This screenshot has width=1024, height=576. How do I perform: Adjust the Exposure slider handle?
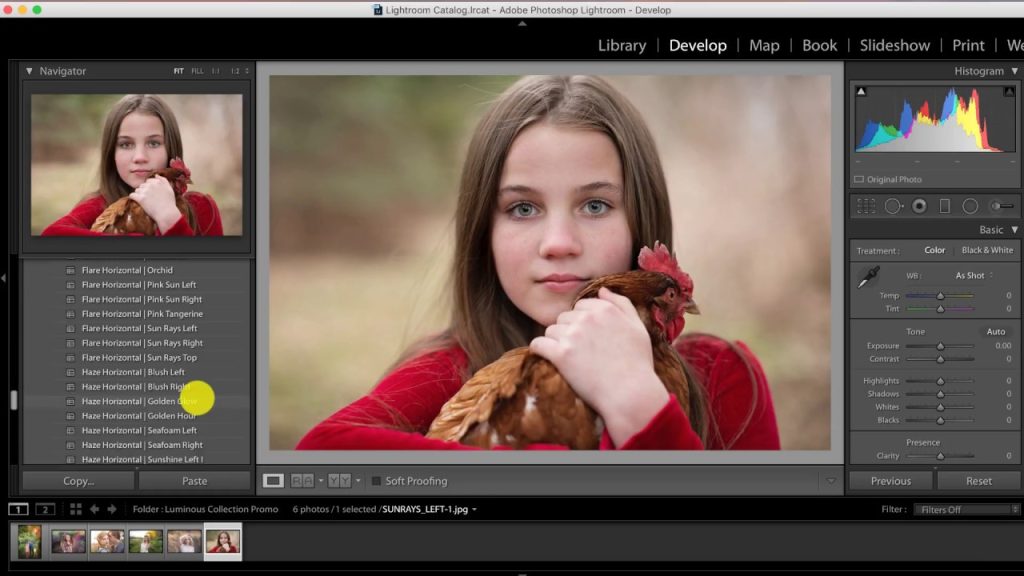coord(940,346)
